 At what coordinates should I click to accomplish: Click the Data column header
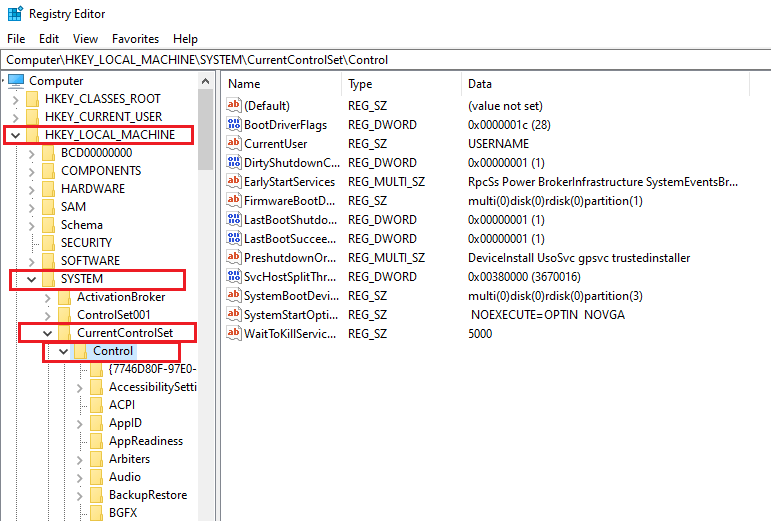coord(480,84)
